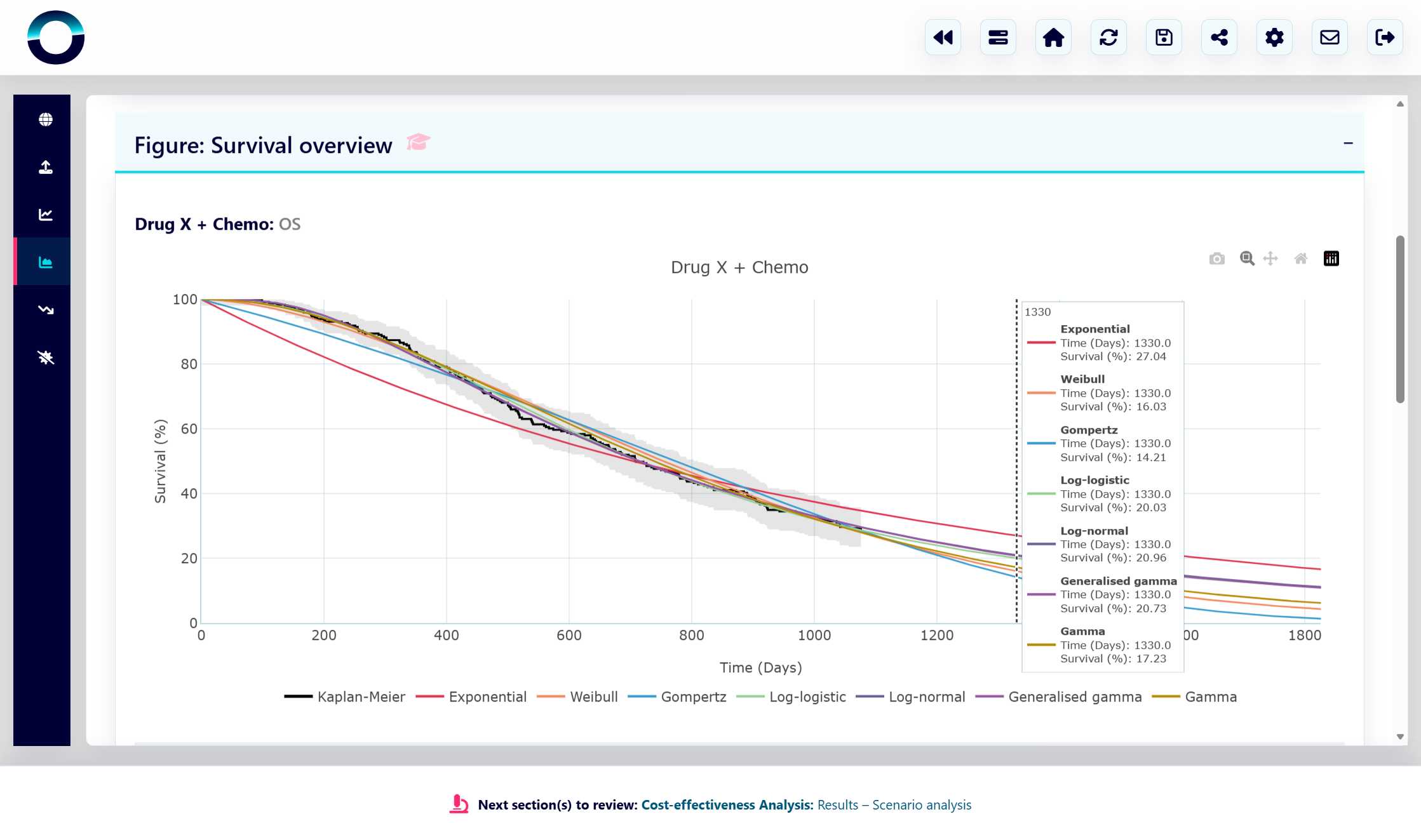This screenshot has width=1421, height=840.
Task: Open settings with the gear icon
Action: click(1274, 37)
